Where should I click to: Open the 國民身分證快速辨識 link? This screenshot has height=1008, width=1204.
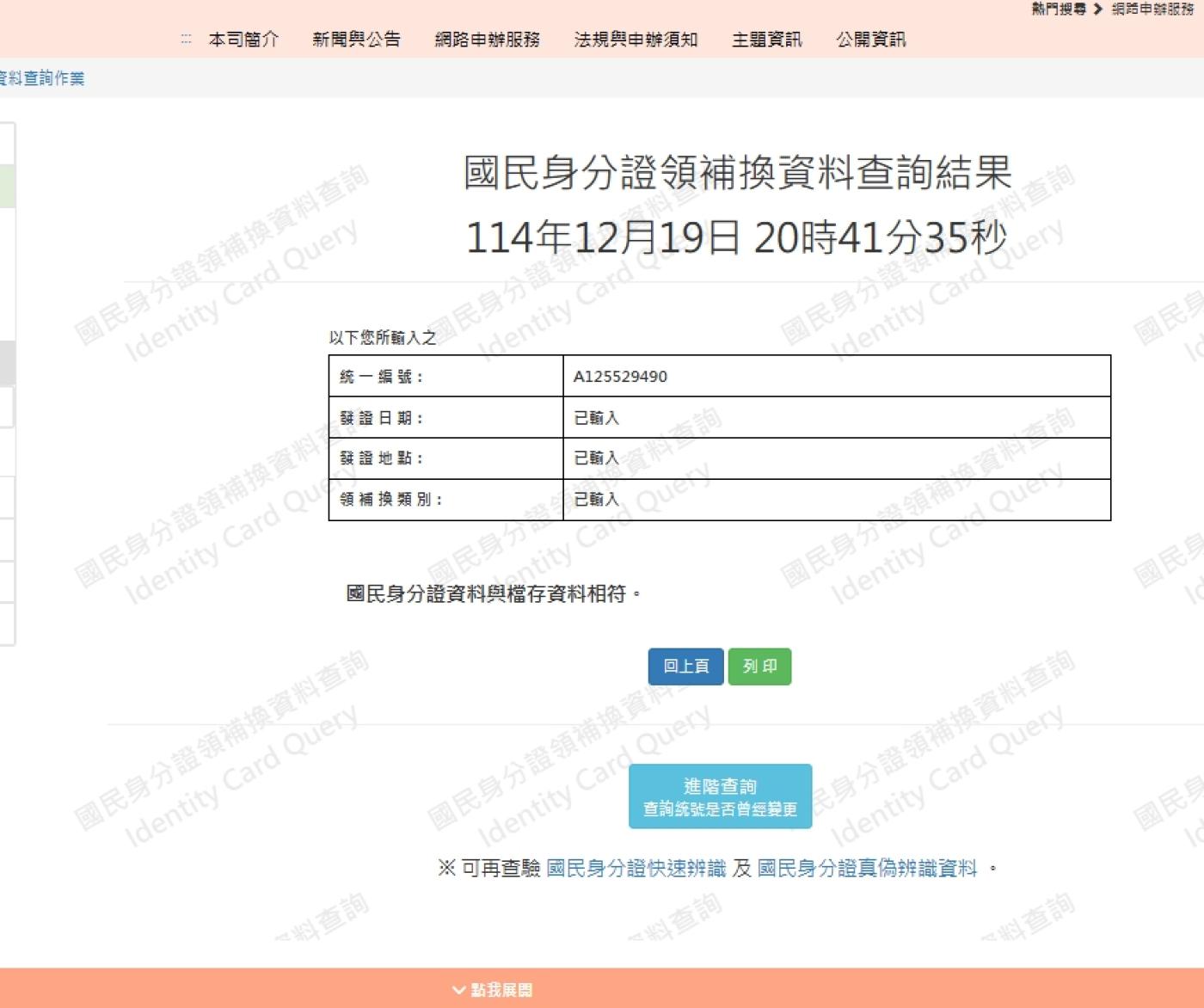[x=636, y=869]
